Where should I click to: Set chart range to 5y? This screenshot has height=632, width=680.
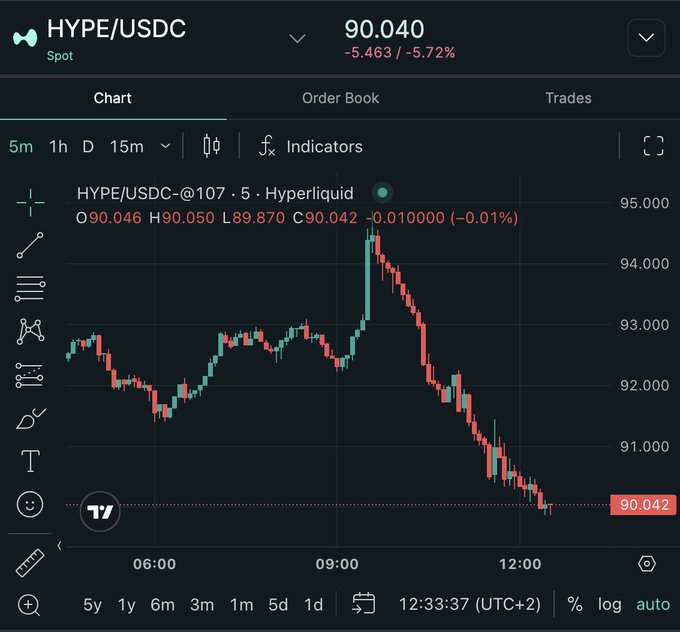(x=92, y=604)
